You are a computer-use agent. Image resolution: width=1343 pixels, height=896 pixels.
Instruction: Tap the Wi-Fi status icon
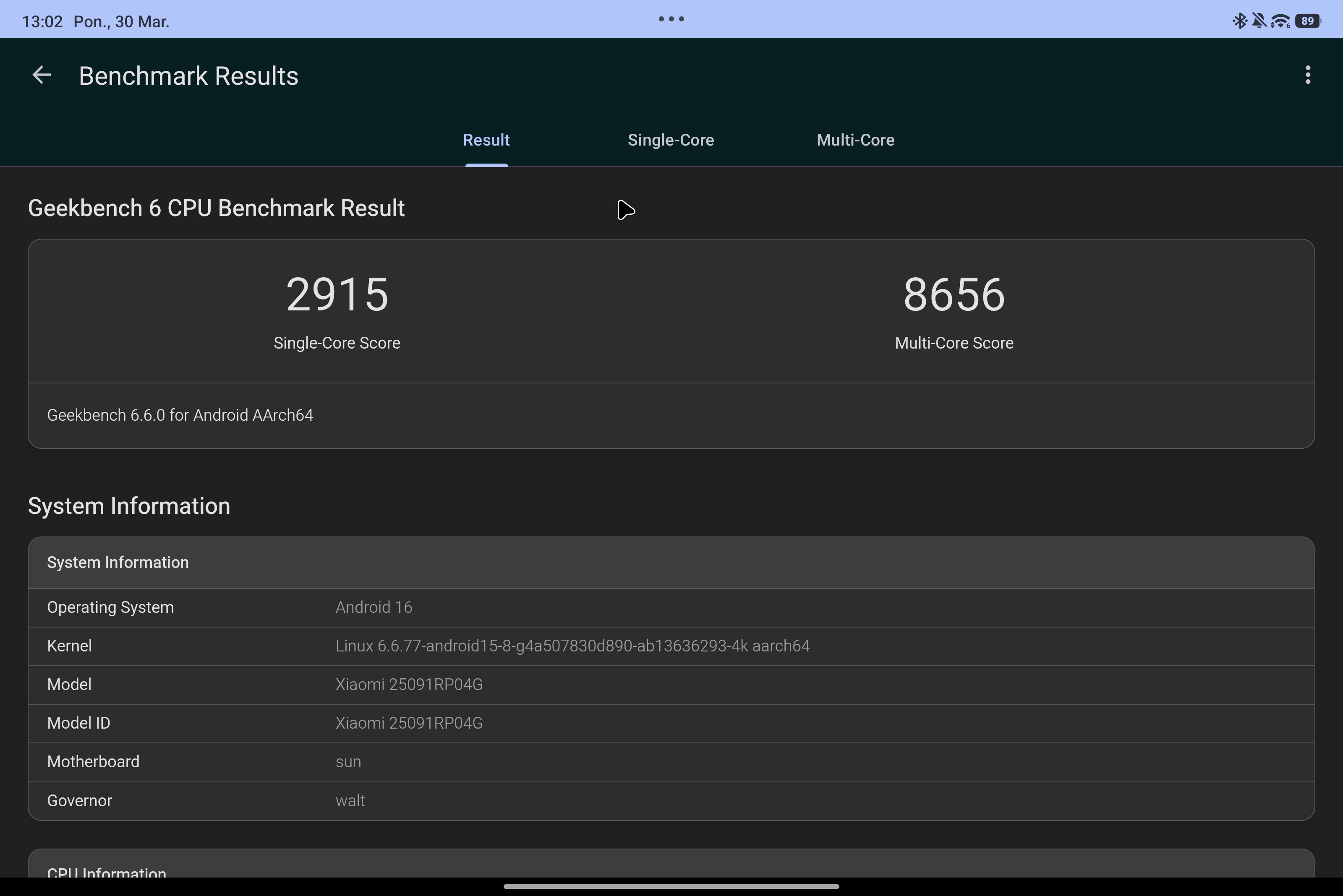(1280, 21)
